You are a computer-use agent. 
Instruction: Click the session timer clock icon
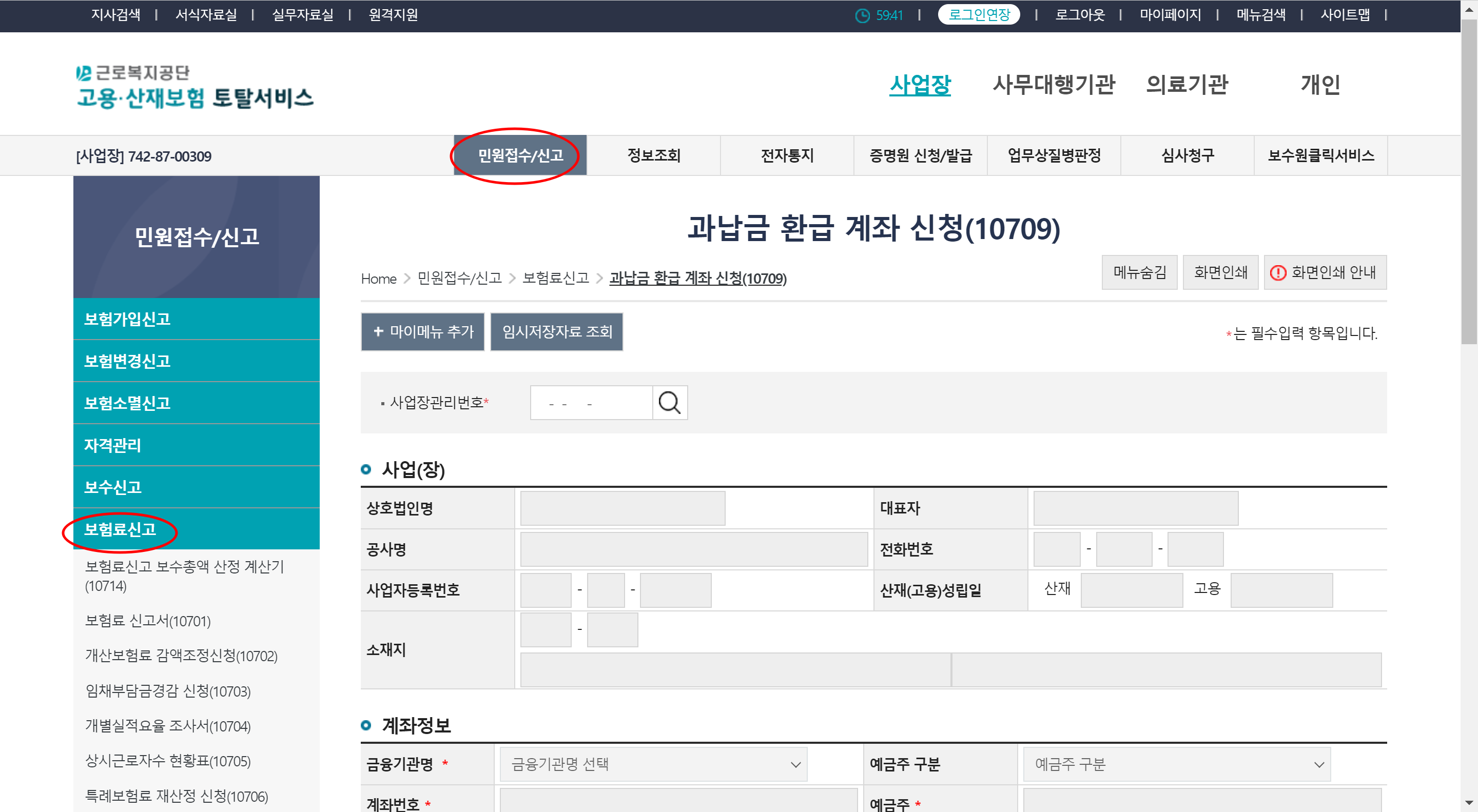pos(862,15)
